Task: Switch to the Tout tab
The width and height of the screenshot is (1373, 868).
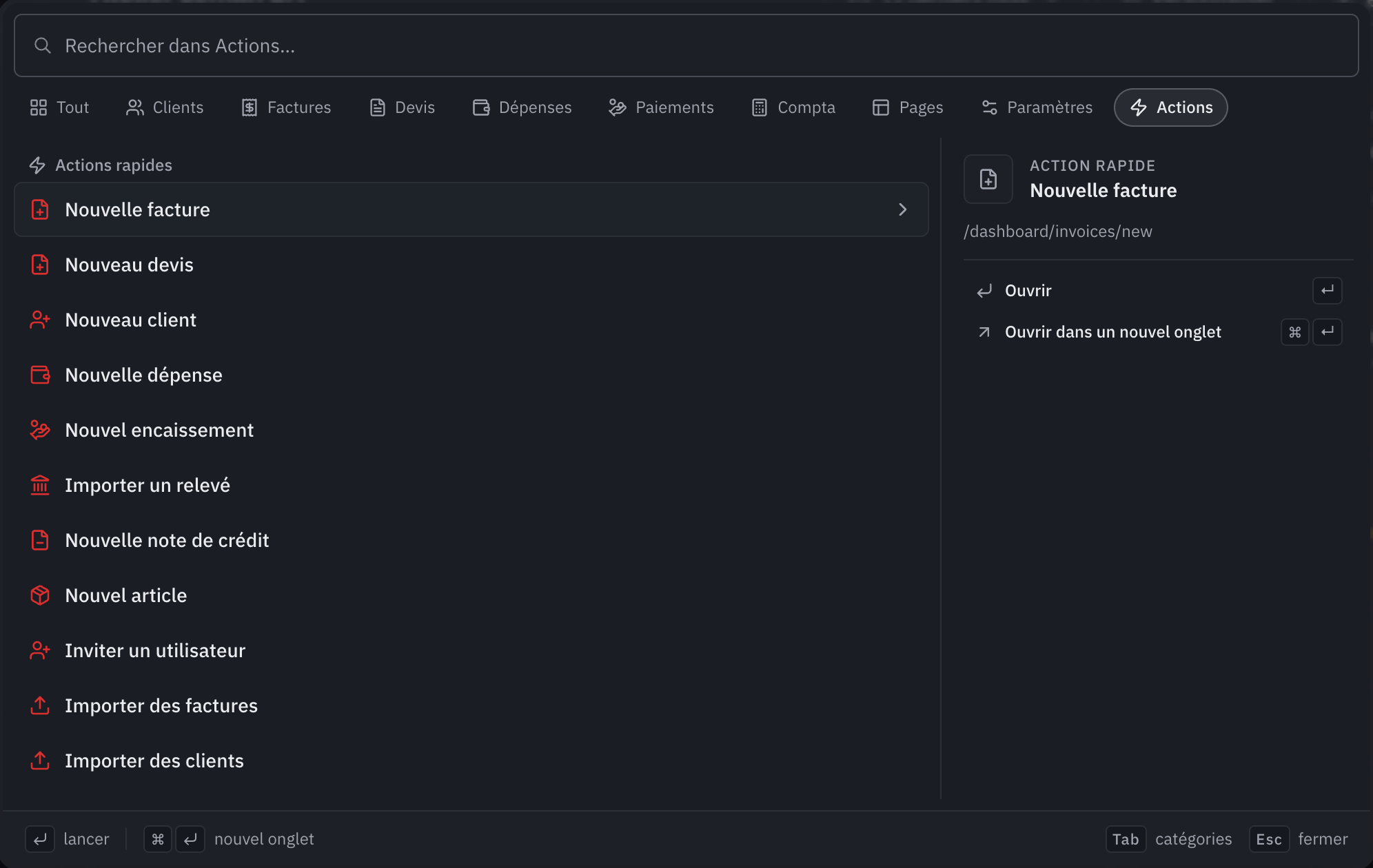Action: 59,107
